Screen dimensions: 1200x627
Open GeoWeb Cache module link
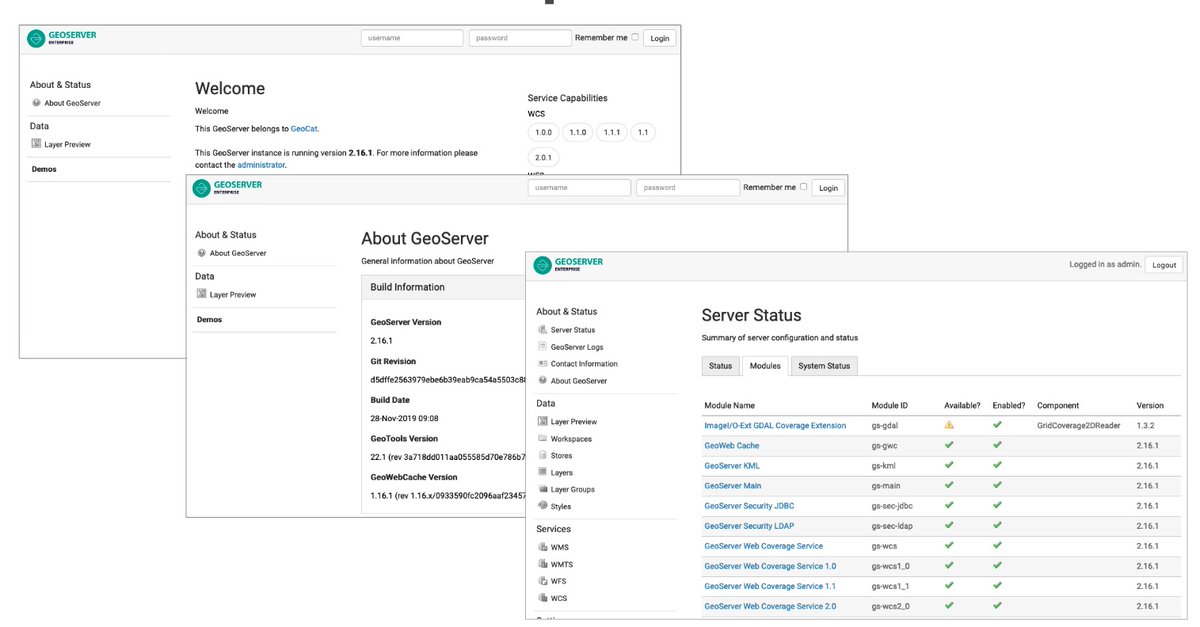[732, 445]
